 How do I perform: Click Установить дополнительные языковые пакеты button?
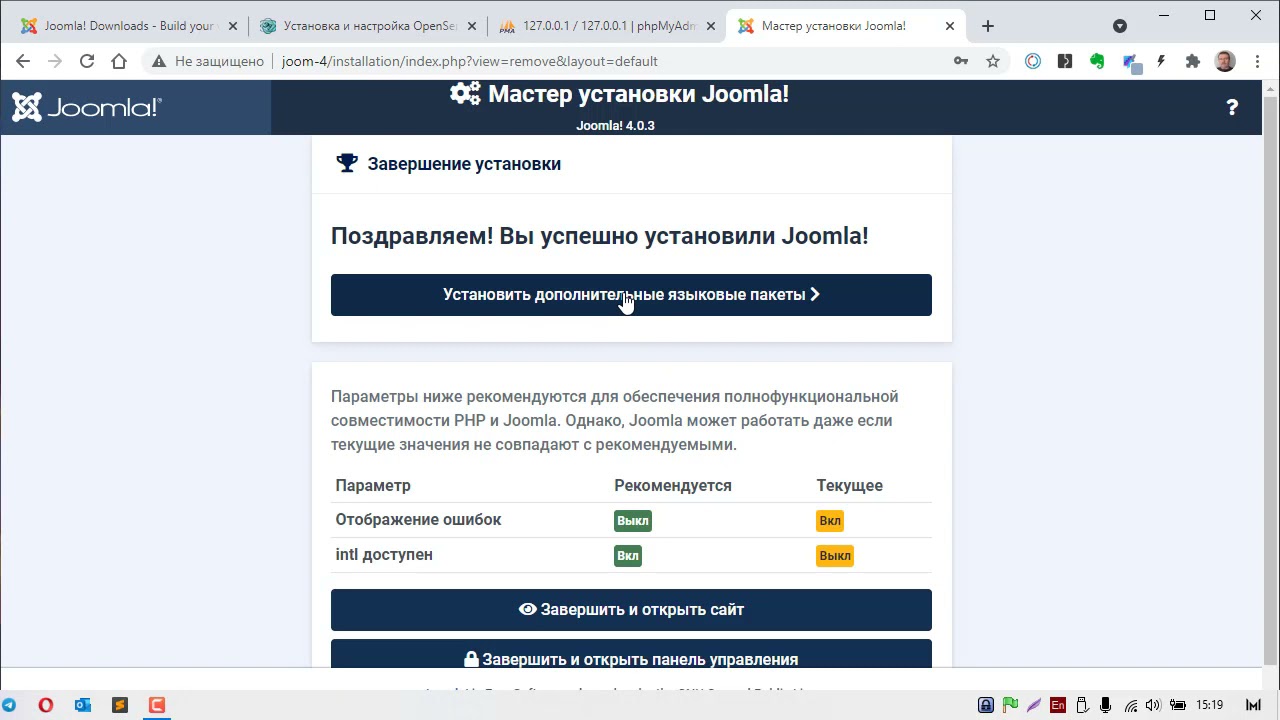point(631,295)
